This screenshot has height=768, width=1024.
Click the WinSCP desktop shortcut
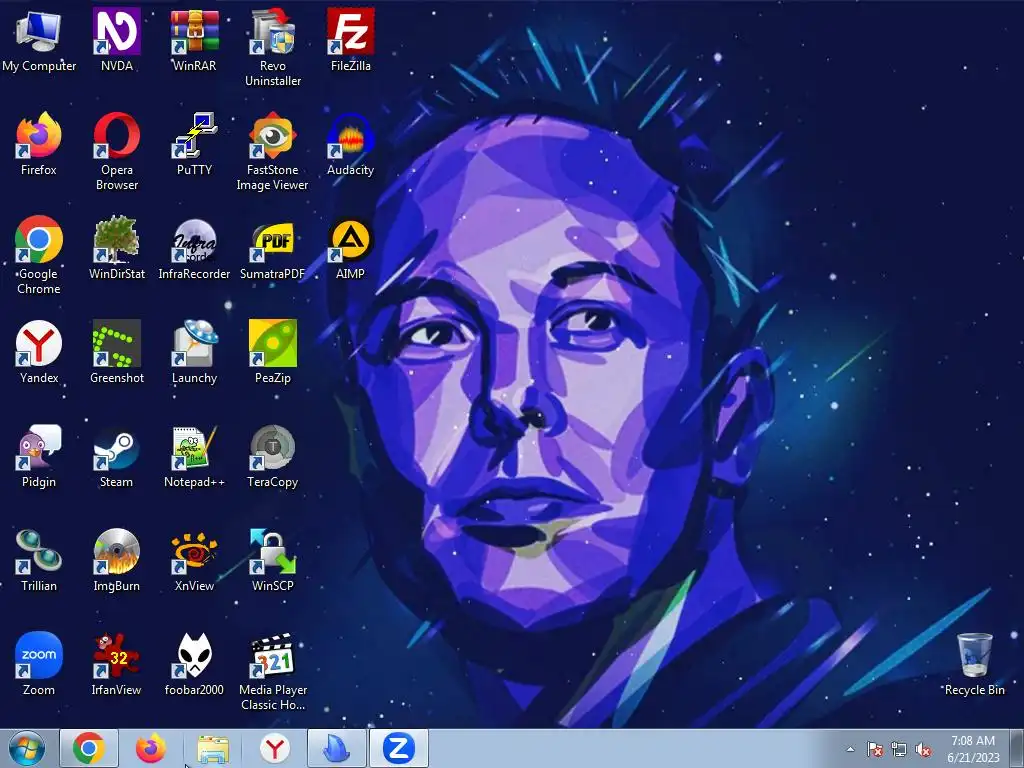pos(272,551)
